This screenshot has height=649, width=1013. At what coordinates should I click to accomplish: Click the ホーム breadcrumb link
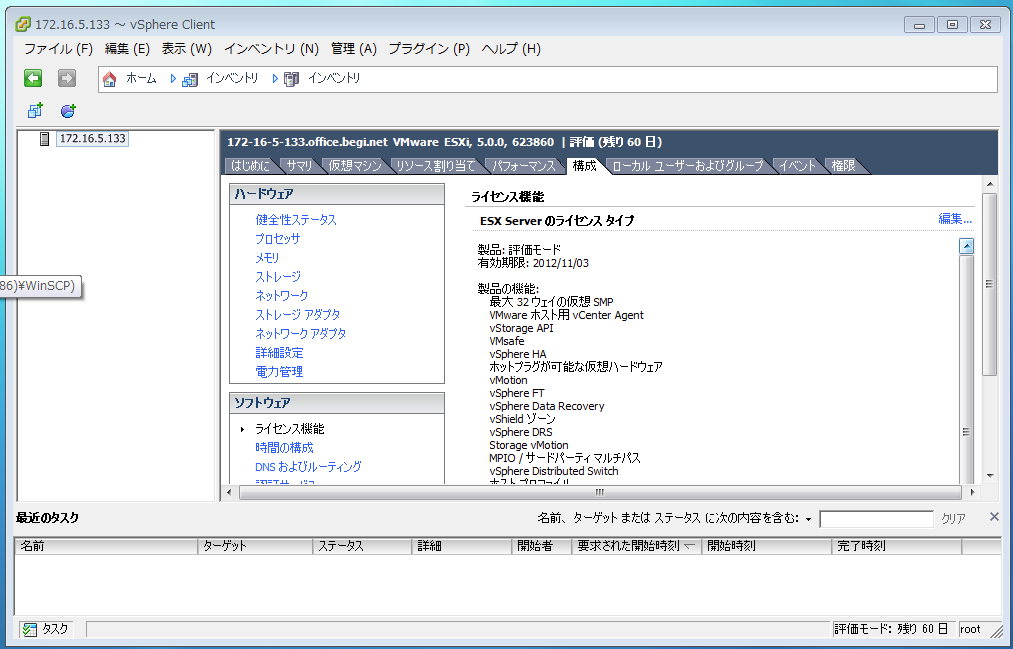(x=141, y=79)
